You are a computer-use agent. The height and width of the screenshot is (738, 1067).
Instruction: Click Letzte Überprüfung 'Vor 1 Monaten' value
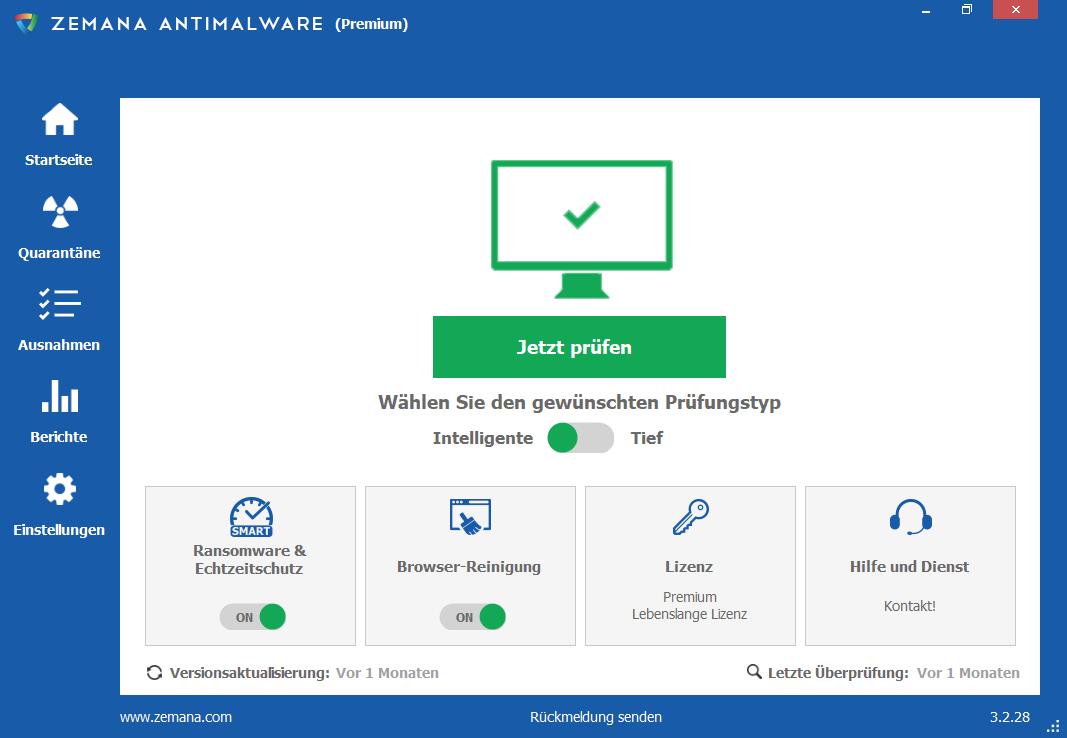click(x=968, y=673)
